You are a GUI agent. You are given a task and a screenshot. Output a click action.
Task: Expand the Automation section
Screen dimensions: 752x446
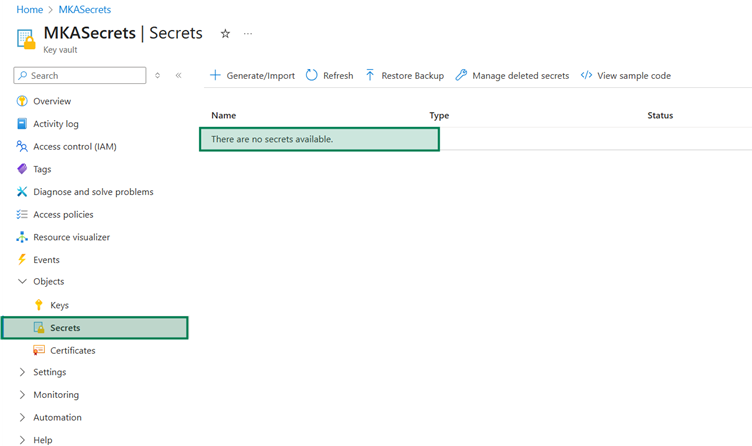(x=23, y=417)
